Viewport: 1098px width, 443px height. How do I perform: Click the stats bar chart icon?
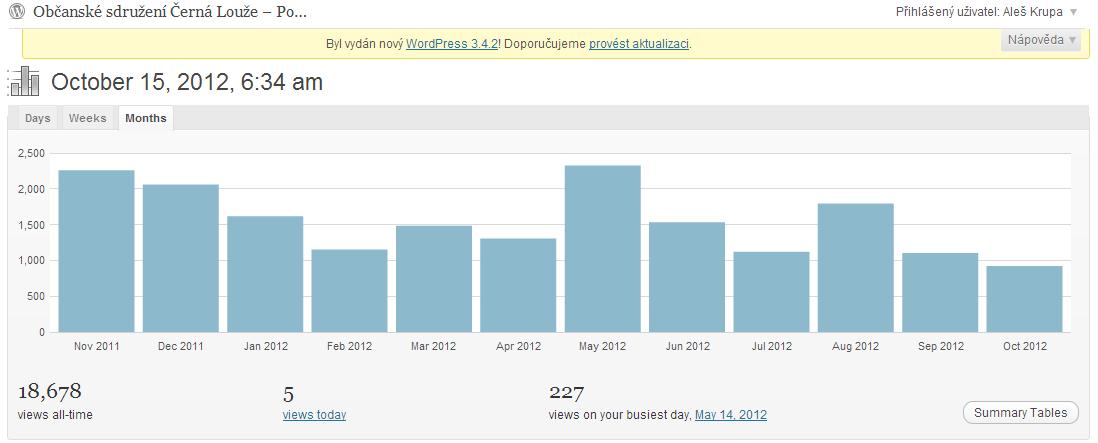coord(24,82)
